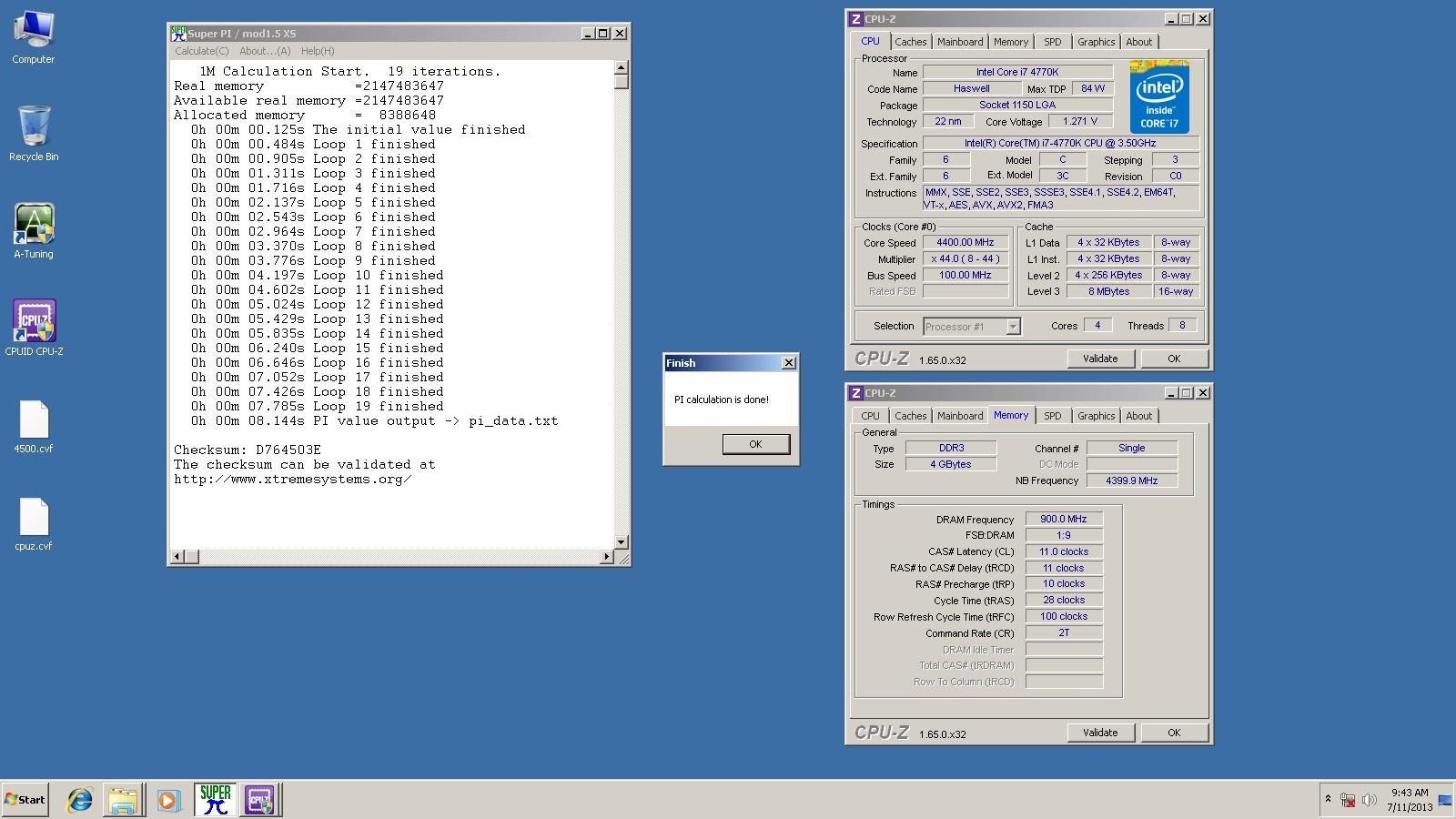
Task: Click the taskbar clock showing 9:43 AM
Action: pyautogui.click(x=1409, y=800)
